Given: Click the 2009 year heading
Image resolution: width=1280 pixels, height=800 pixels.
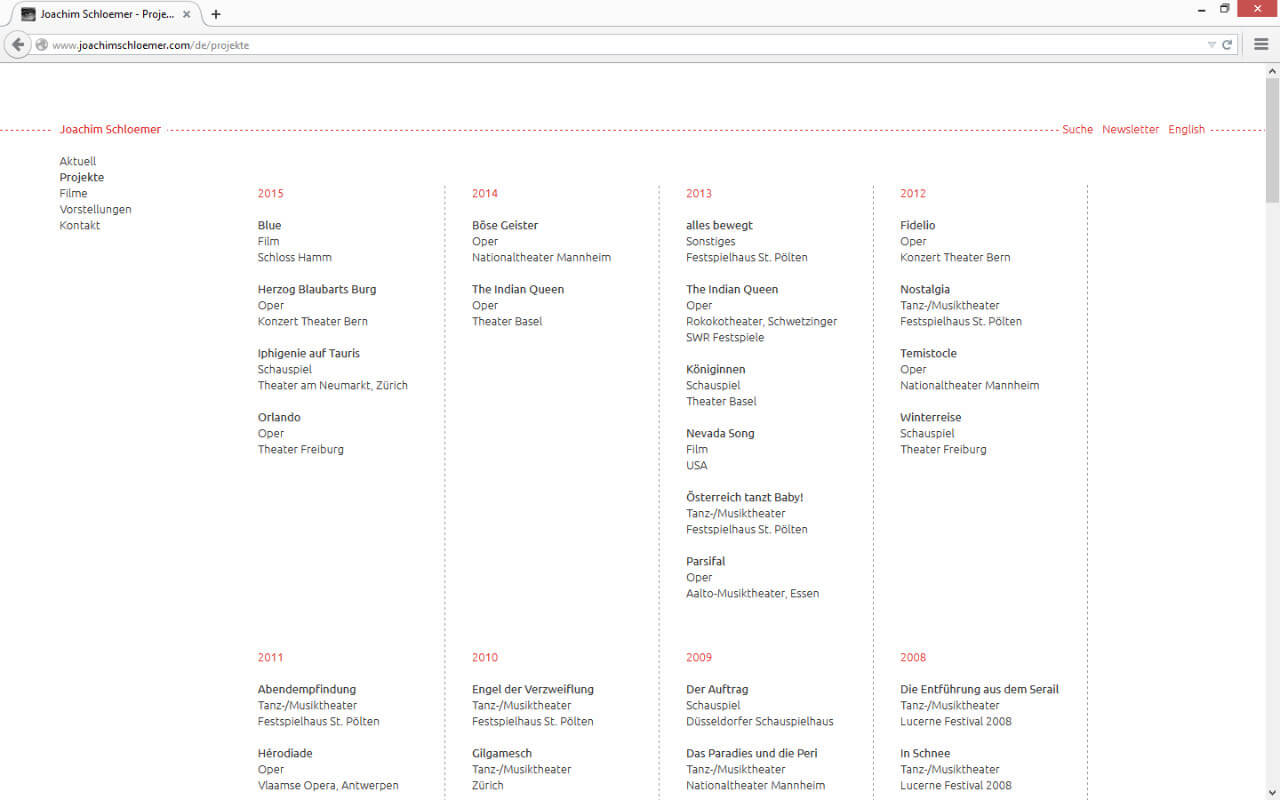Looking at the screenshot, I should coord(699,657).
